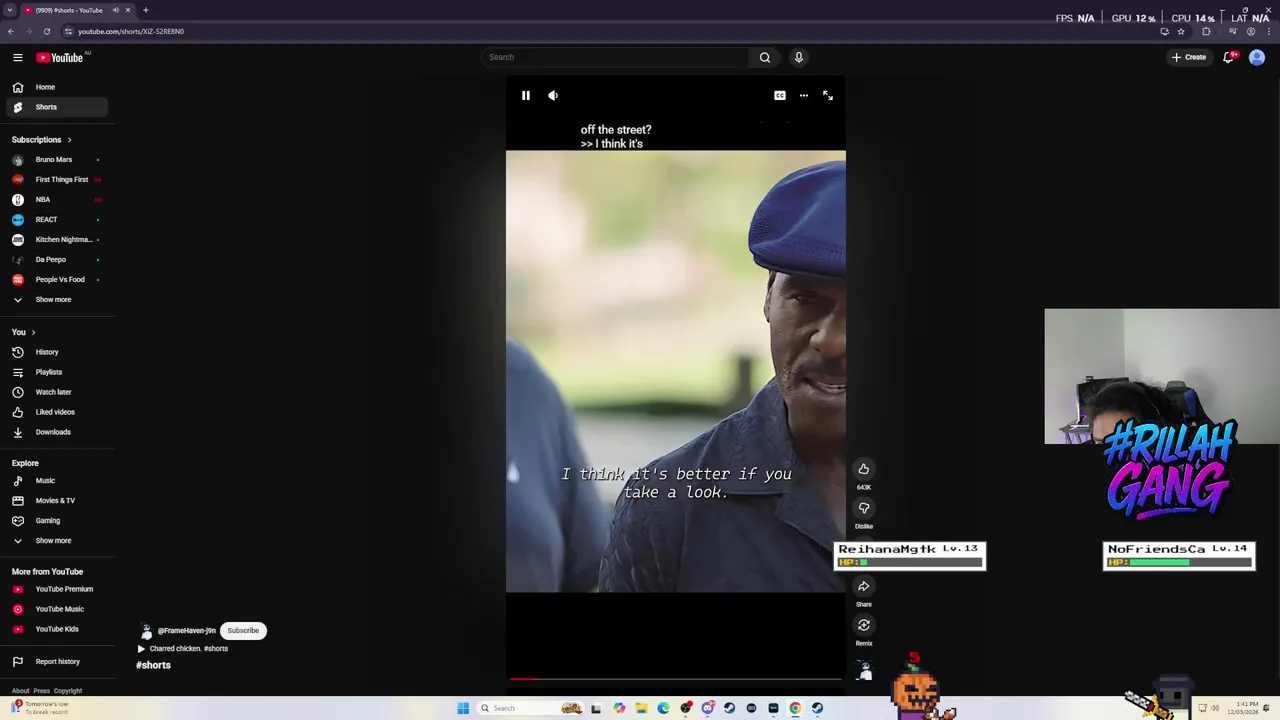This screenshot has height=720, width=1280.
Task: Open the YouTube hamburger guide menu
Action: 18,57
